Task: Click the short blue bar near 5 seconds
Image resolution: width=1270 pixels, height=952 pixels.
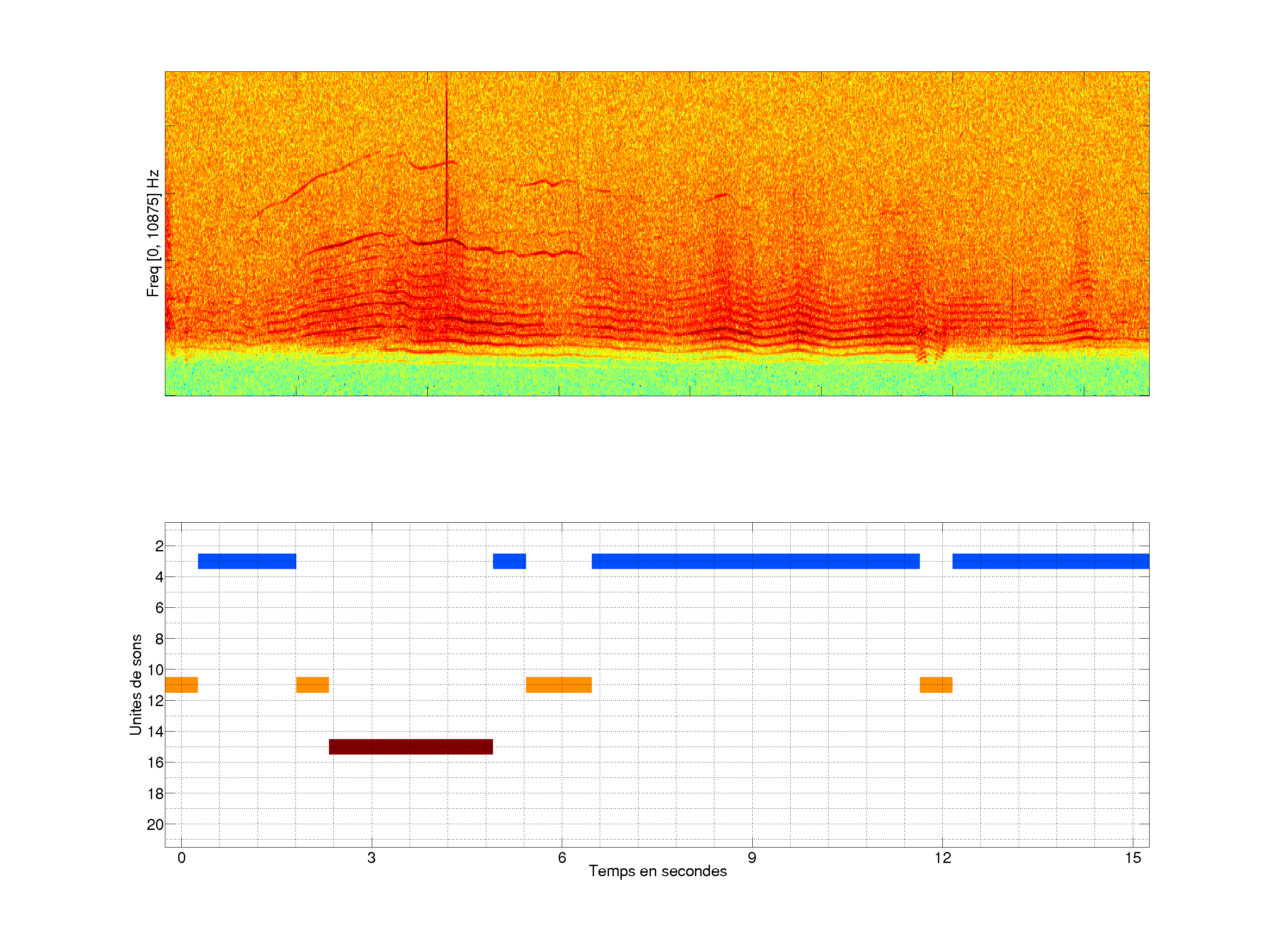Action: pyautogui.click(x=509, y=561)
